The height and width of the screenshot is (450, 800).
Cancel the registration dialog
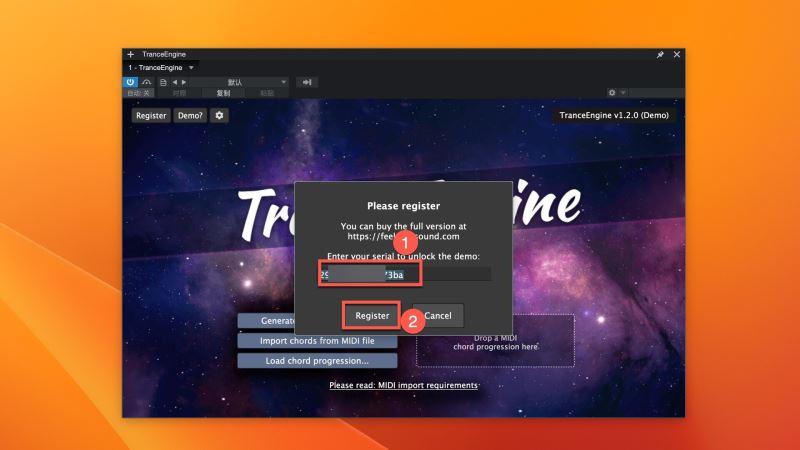438,315
